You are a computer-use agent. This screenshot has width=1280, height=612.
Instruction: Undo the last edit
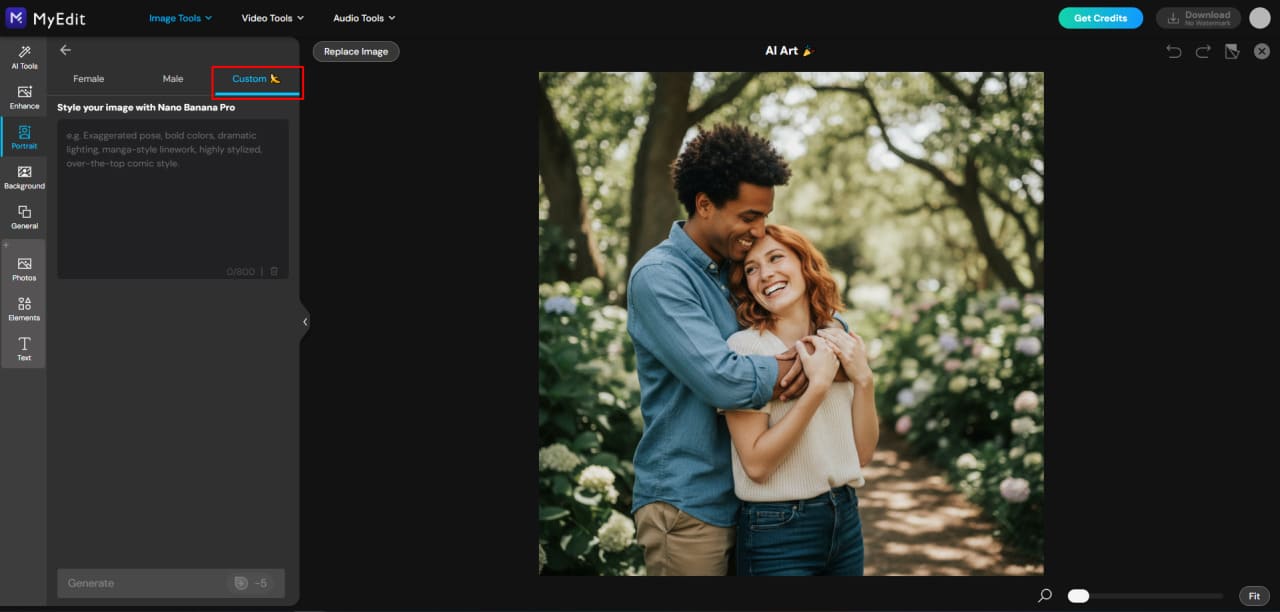[1174, 51]
